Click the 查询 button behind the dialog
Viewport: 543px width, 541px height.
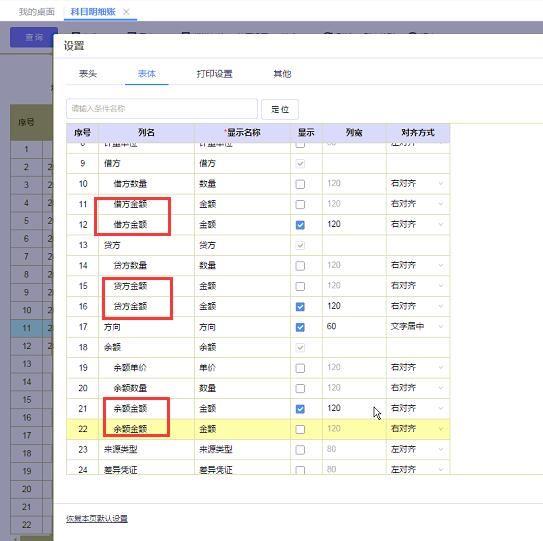click(x=34, y=37)
